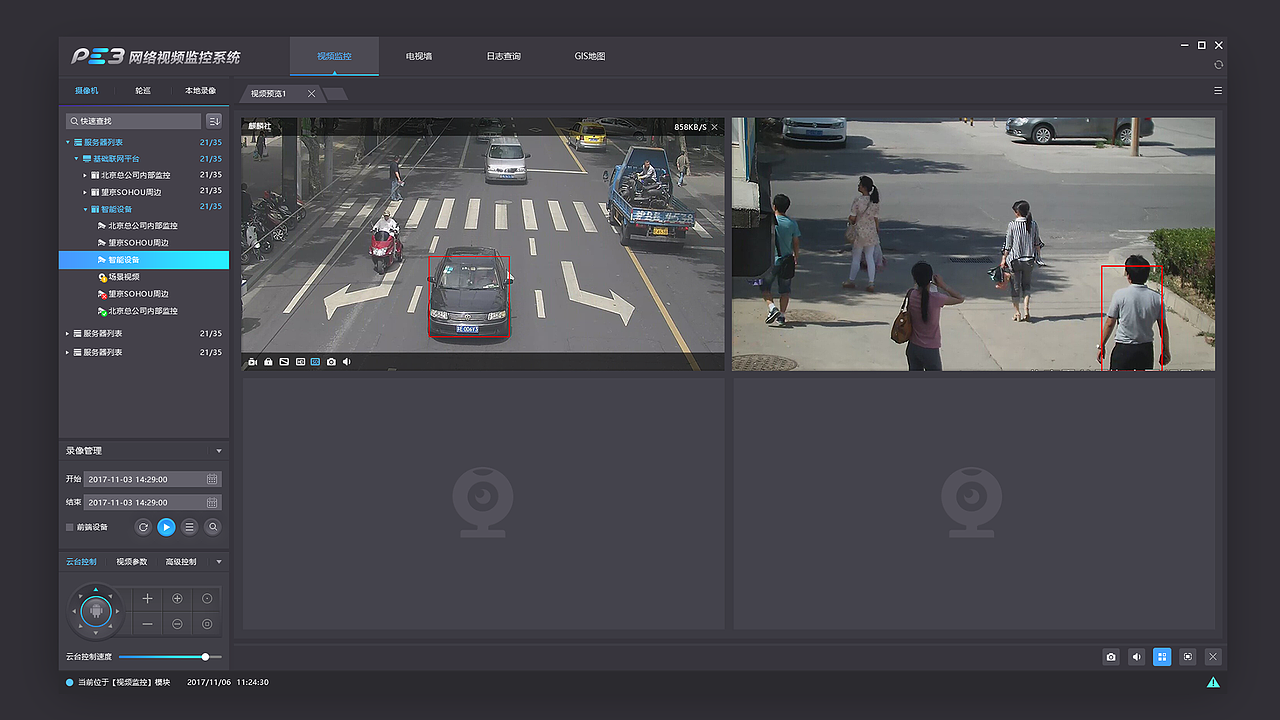Open the calendar picker for 开始 time

tap(212, 479)
